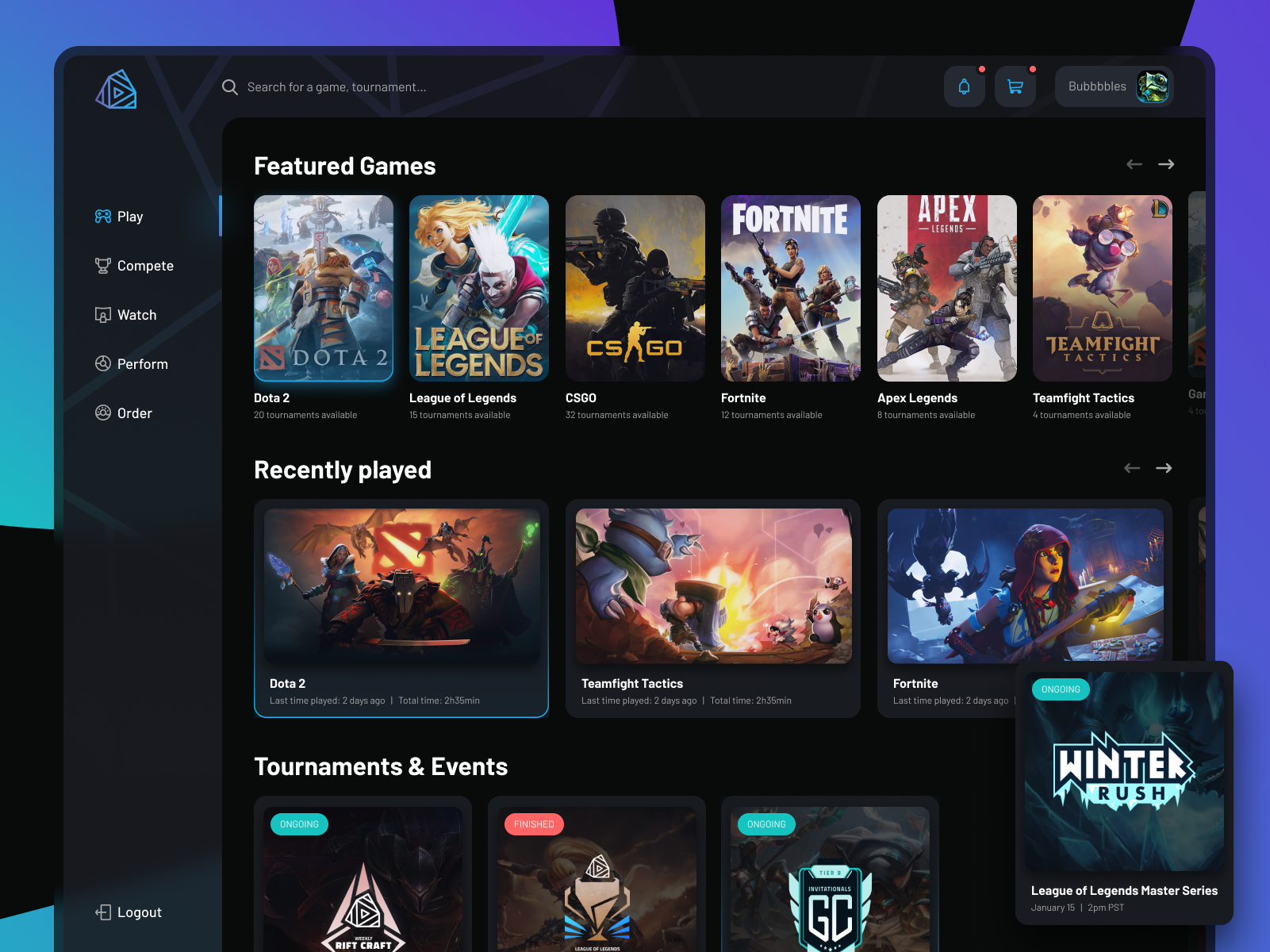Click the Bubbbbles profile avatar
Viewport: 1270px width, 952px height.
coord(1153,86)
